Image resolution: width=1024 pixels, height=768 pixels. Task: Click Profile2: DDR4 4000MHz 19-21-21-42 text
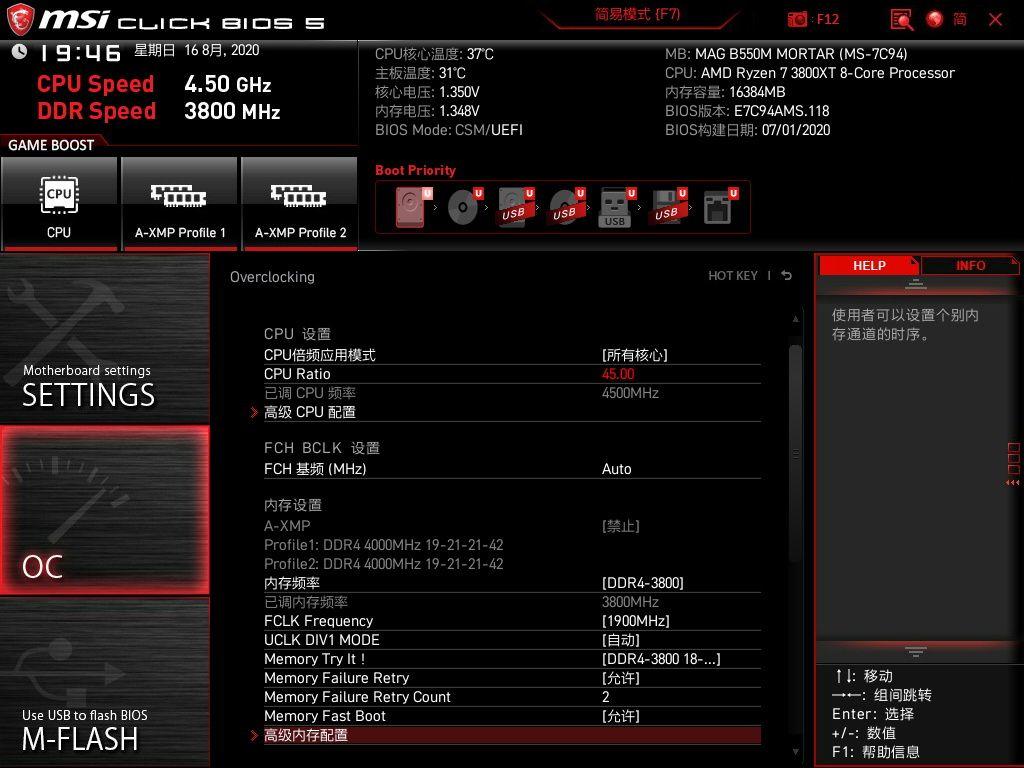383,564
